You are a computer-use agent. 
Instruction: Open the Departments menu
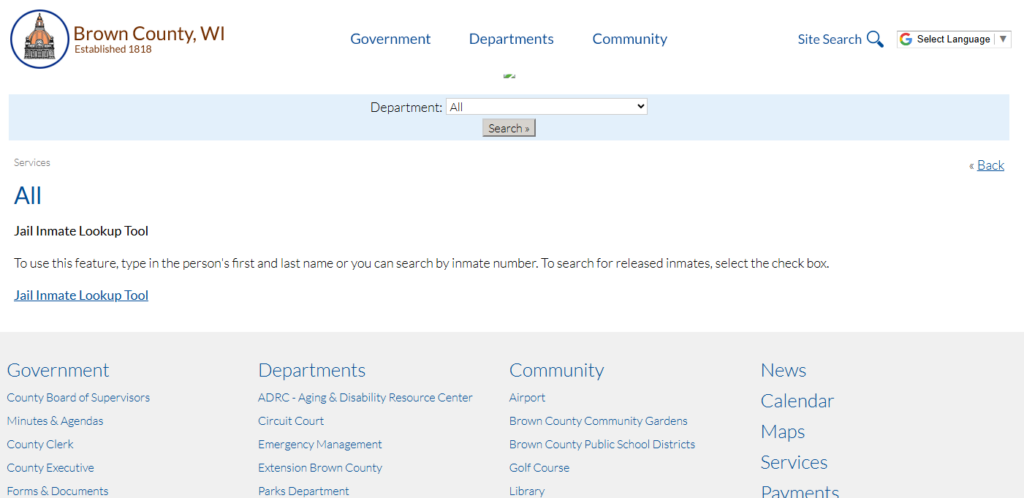(x=511, y=39)
